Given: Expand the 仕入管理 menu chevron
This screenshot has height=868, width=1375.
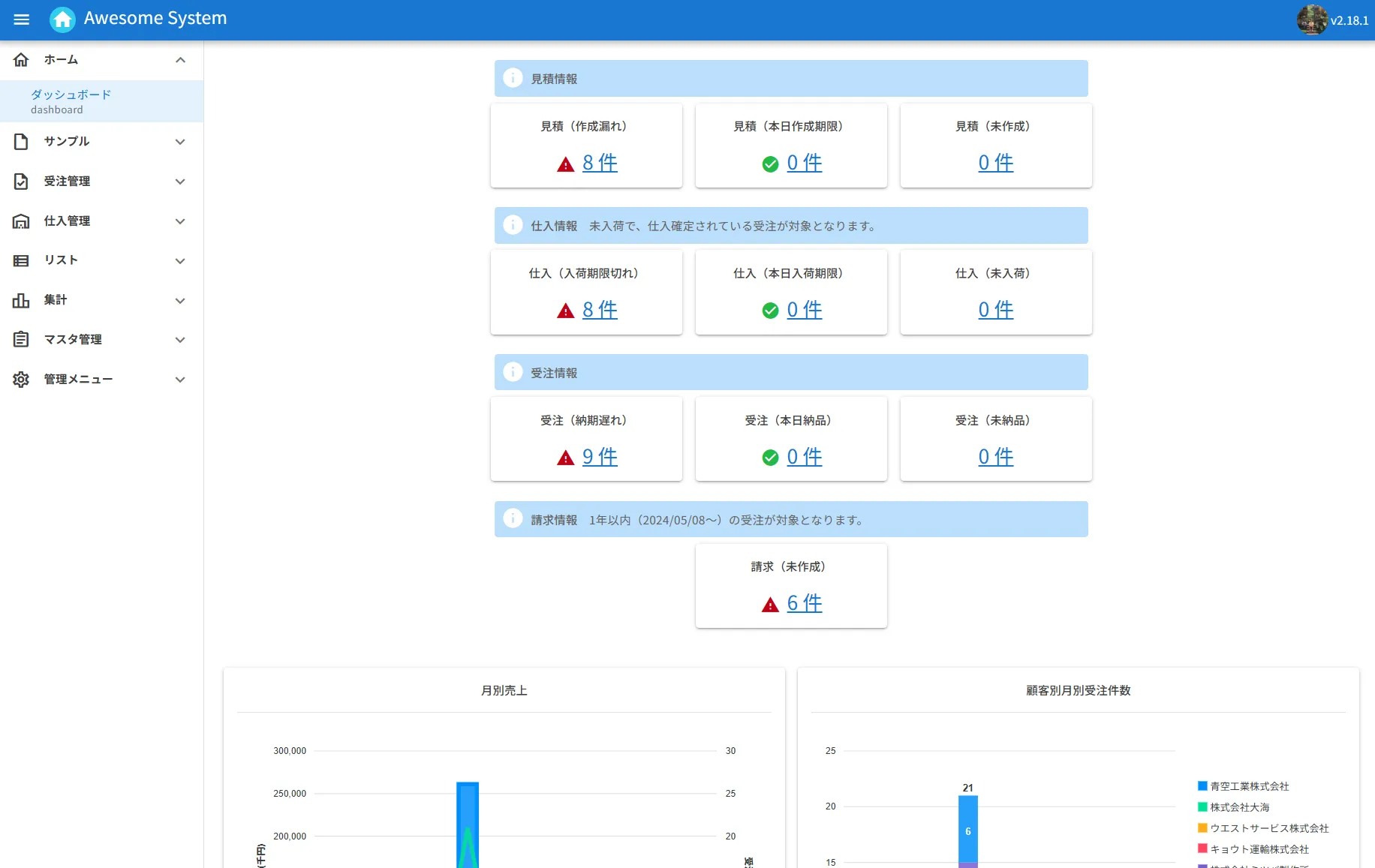Looking at the screenshot, I should click(x=180, y=221).
